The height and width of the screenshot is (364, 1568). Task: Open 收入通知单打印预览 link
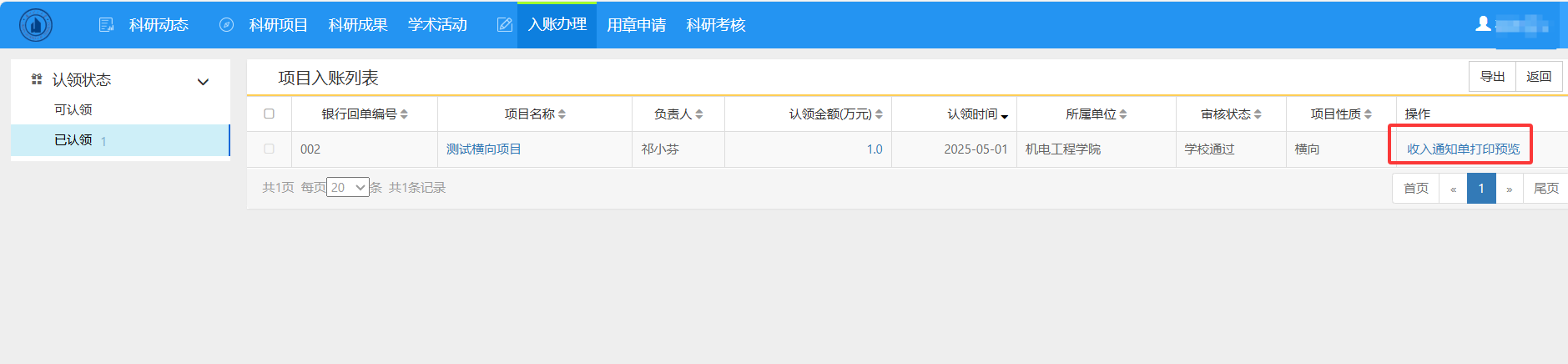click(x=1463, y=149)
